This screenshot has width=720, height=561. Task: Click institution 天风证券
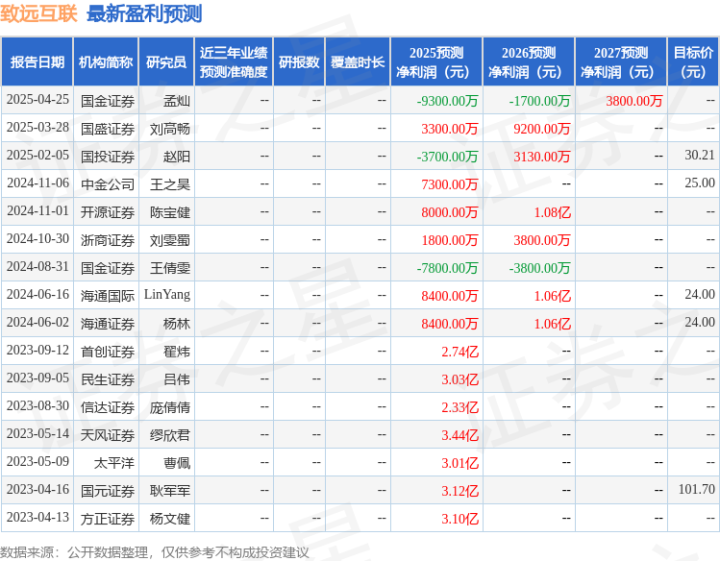tap(107, 435)
